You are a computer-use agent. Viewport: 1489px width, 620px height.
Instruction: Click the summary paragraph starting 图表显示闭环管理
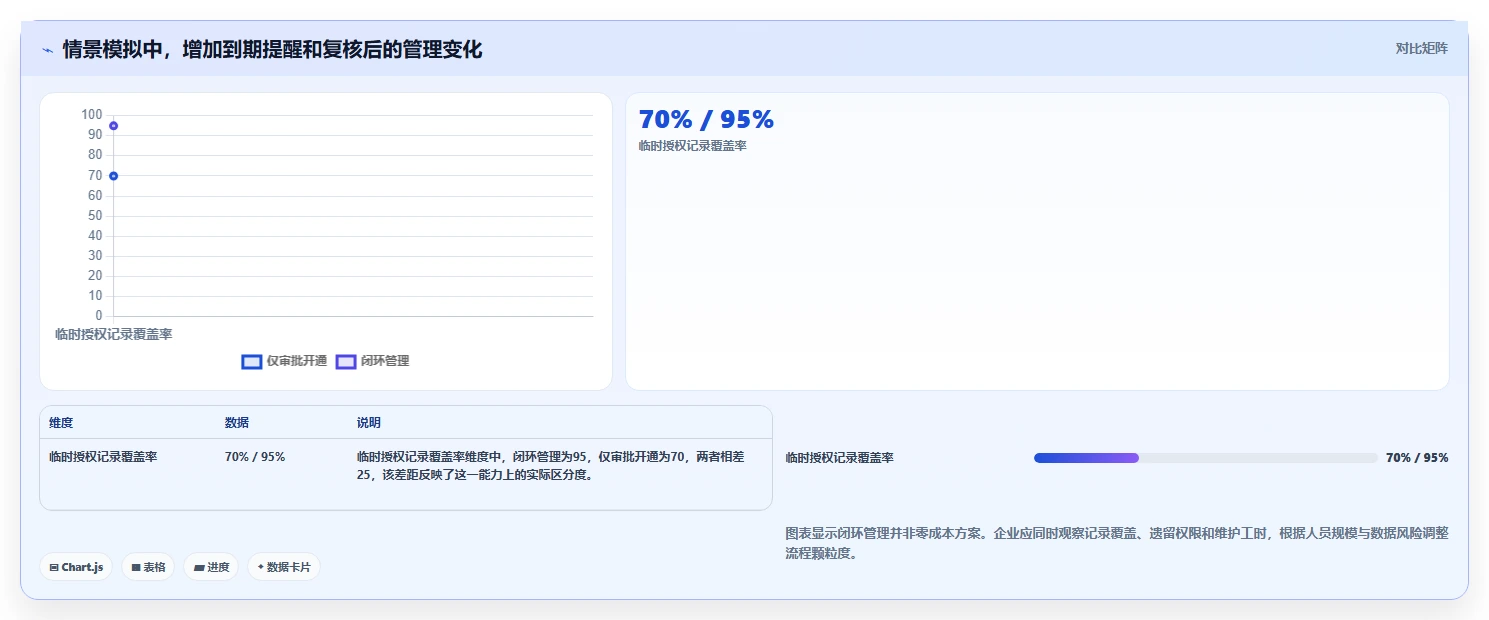(x=1117, y=544)
